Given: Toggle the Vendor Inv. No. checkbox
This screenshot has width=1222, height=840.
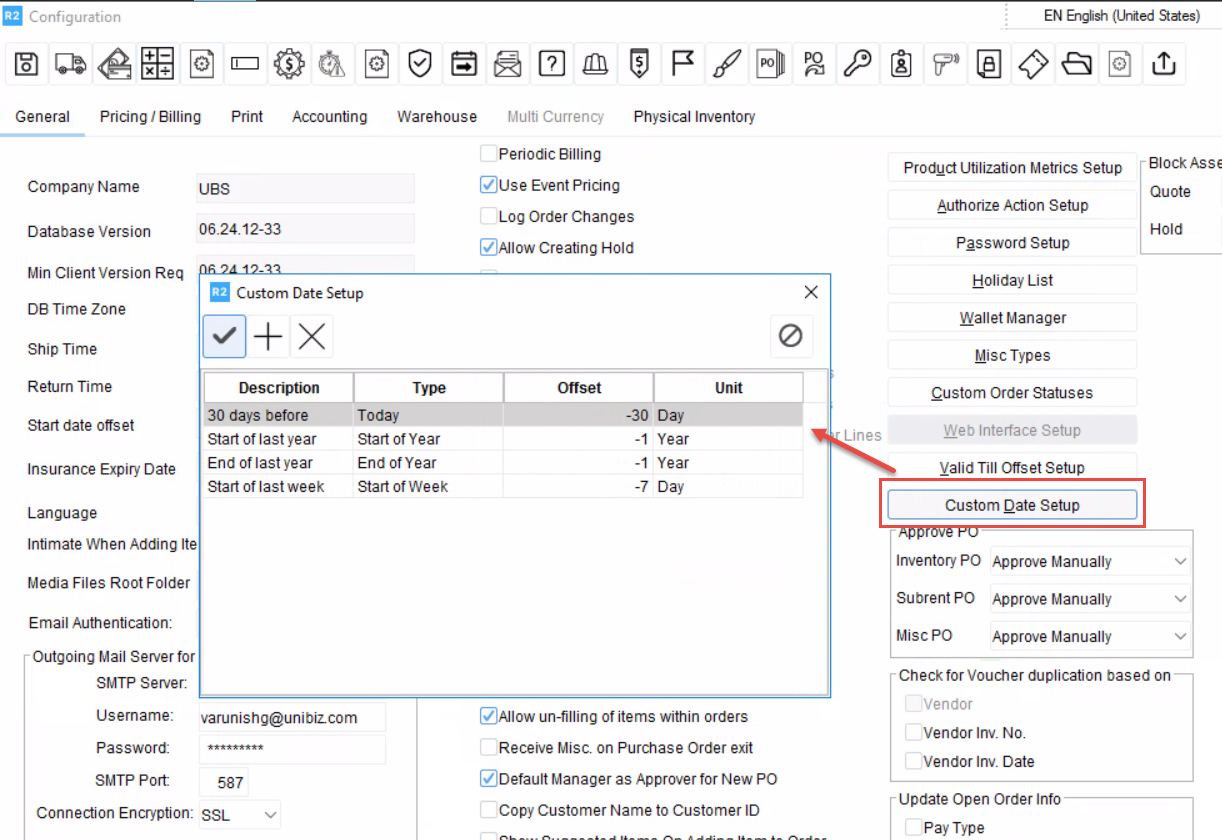Looking at the screenshot, I should [x=913, y=733].
